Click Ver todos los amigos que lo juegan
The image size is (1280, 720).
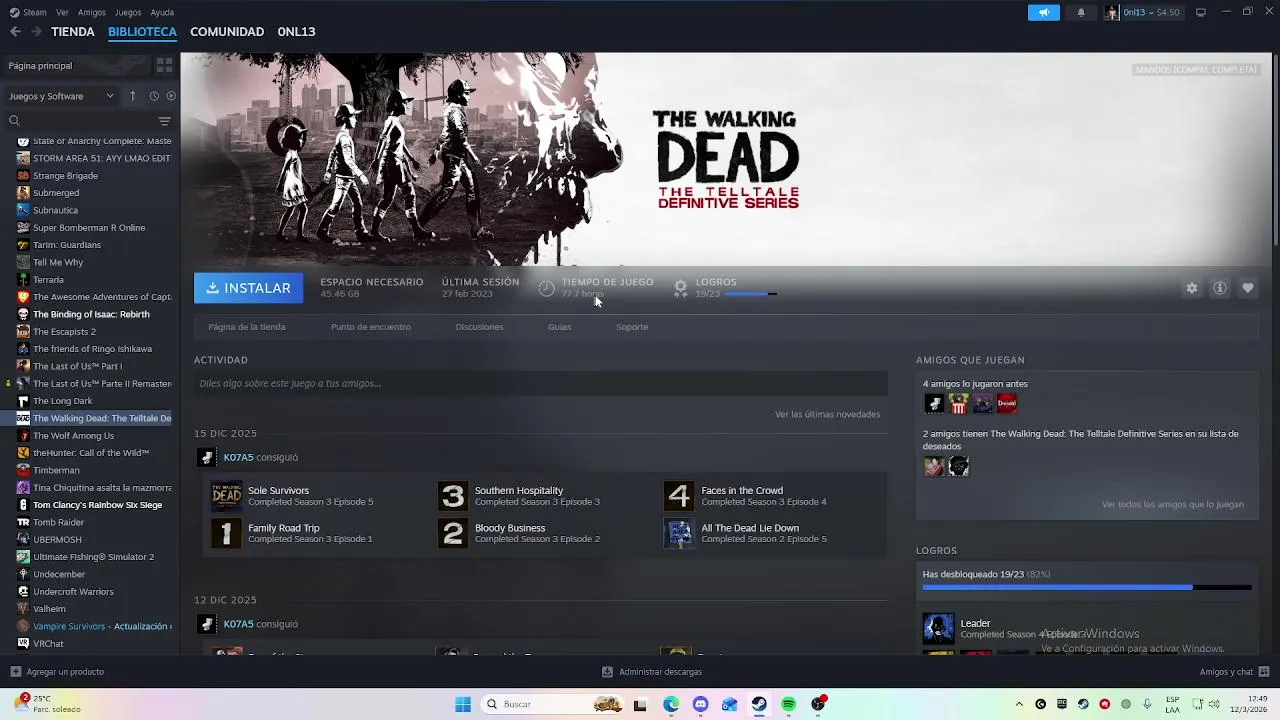coord(1173,504)
